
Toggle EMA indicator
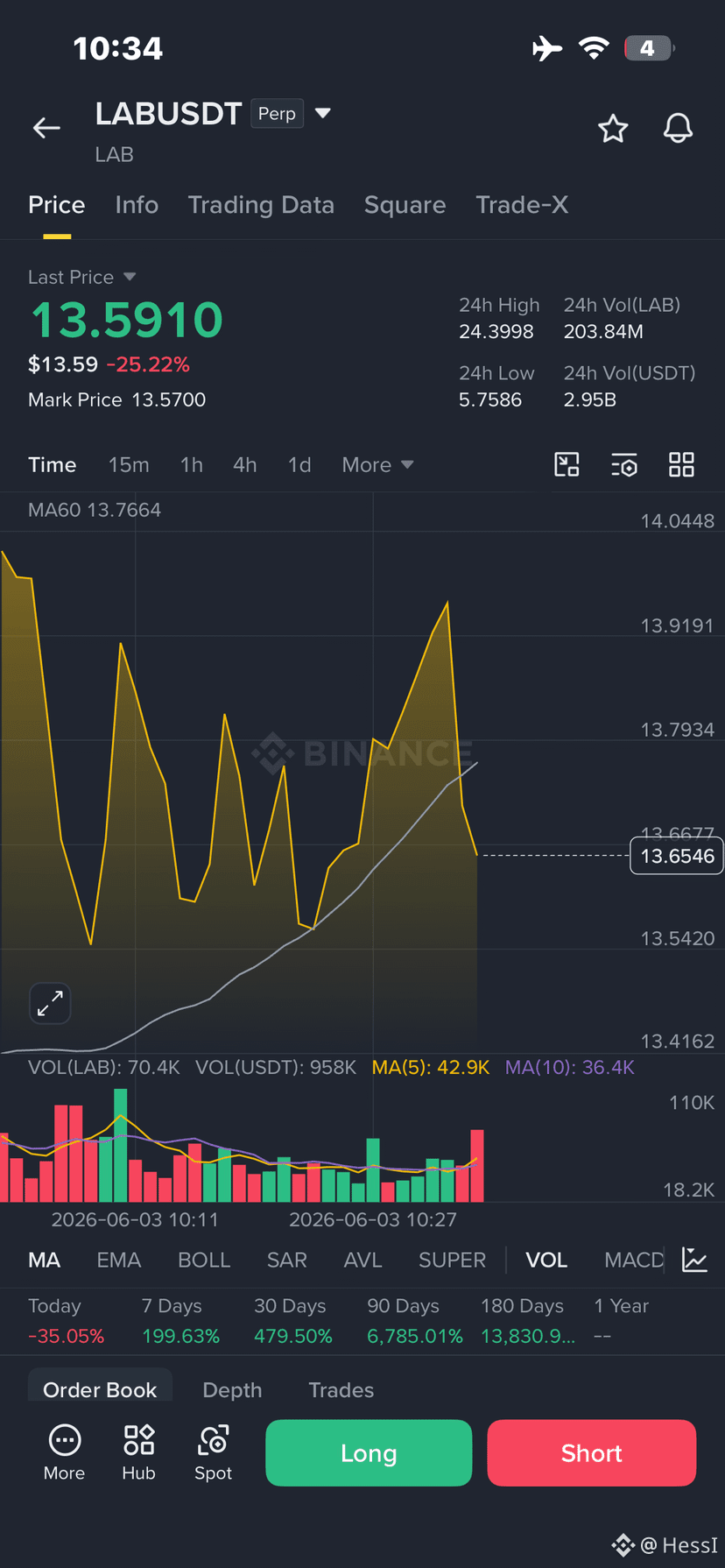tap(119, 1260)
